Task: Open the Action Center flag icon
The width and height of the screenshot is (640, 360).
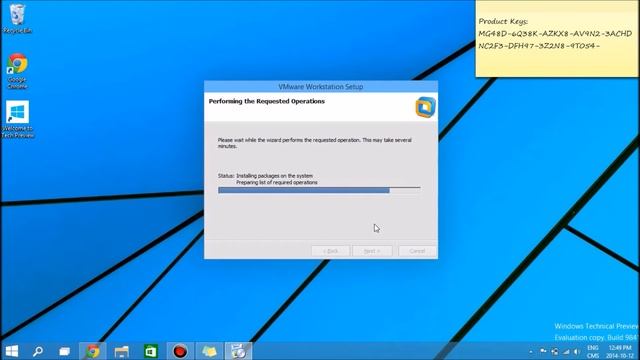Action: pos(543,351)
